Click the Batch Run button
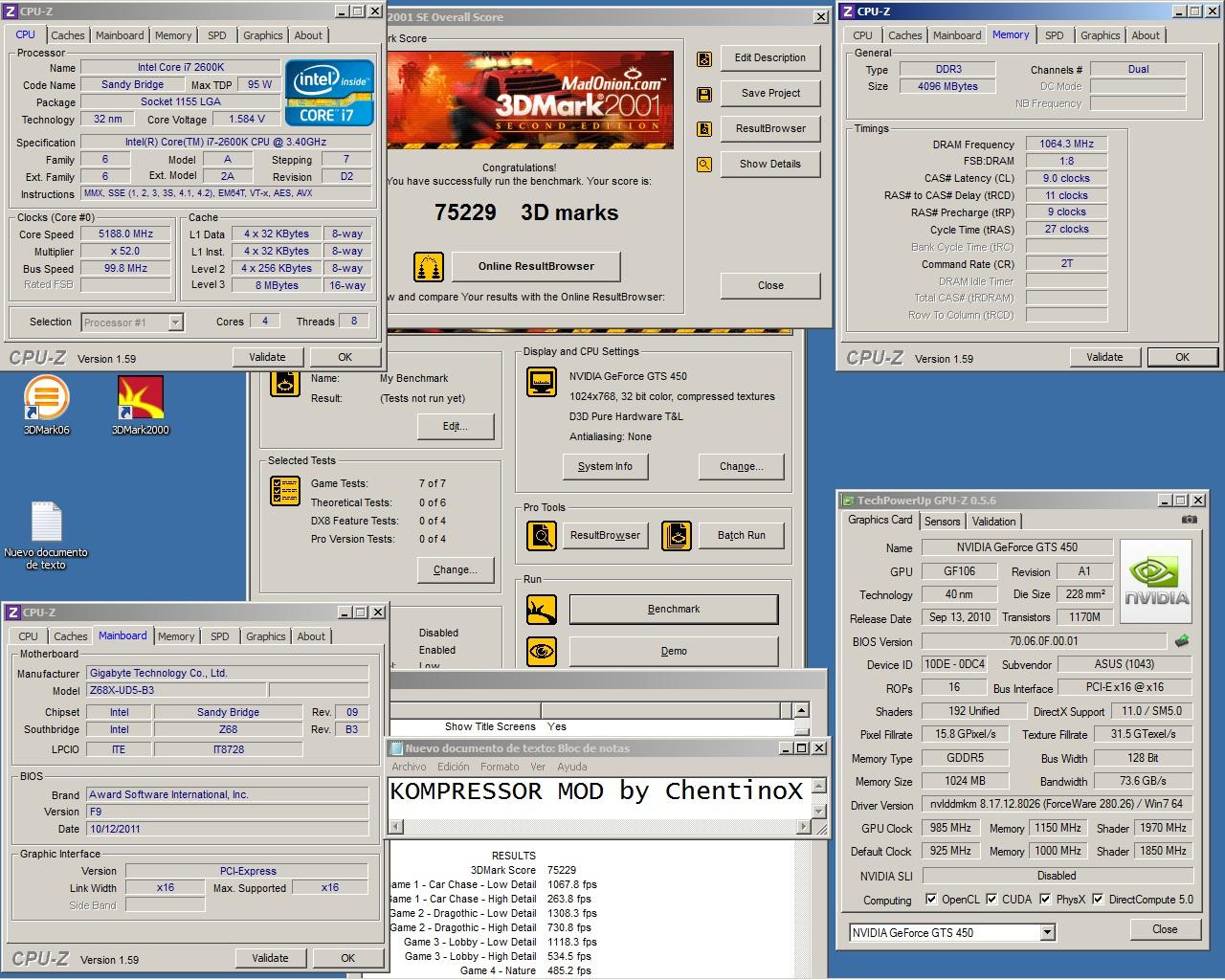The image size is (1225, 980). tap(742, 535)
